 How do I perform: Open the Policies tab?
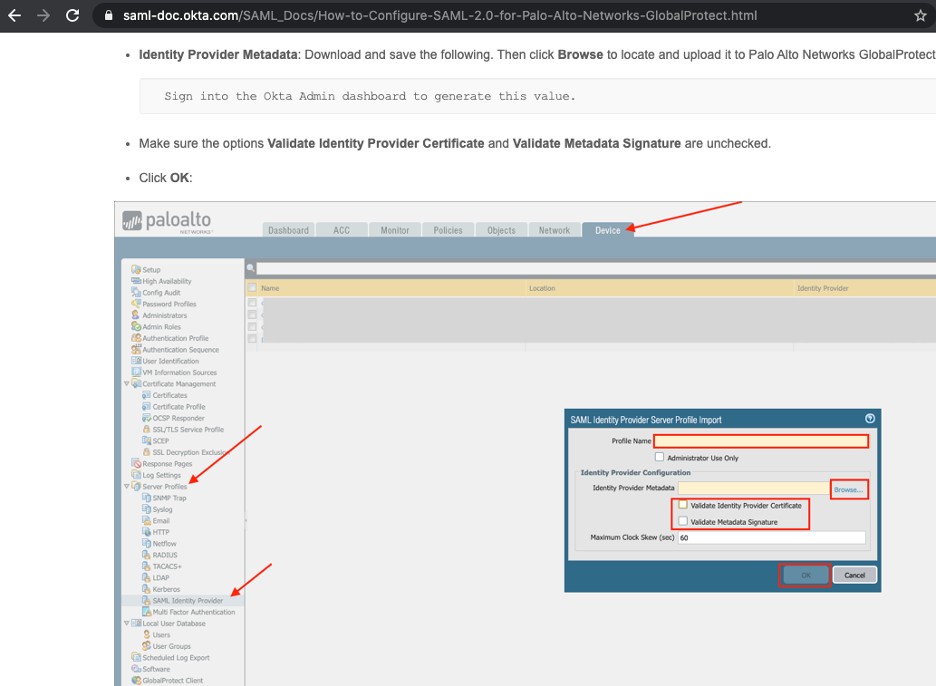coord(448,230)
